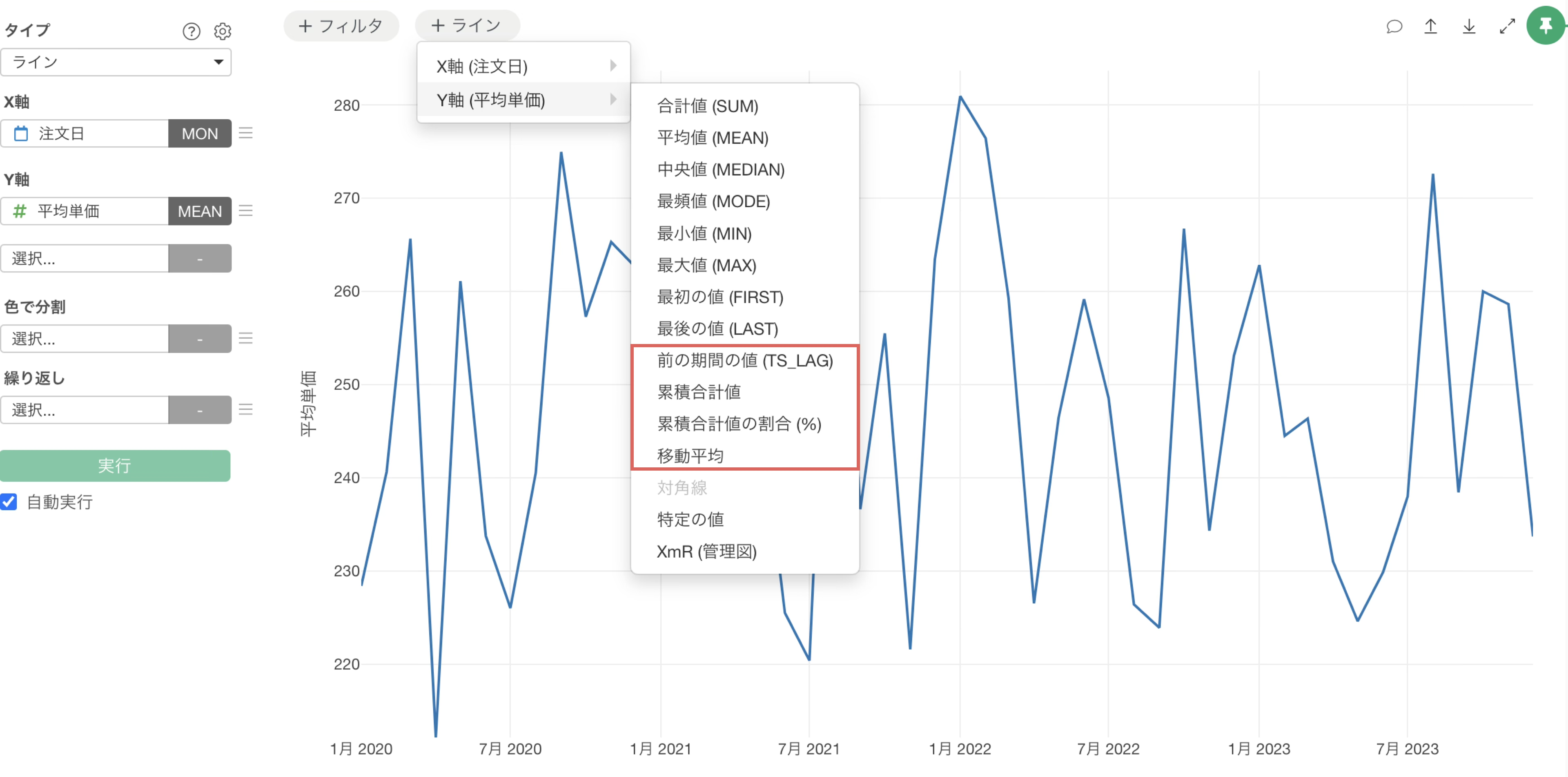Click the + フィルタ button
Viewport: 1568px width, 777px height.
(x=341, y=26)
